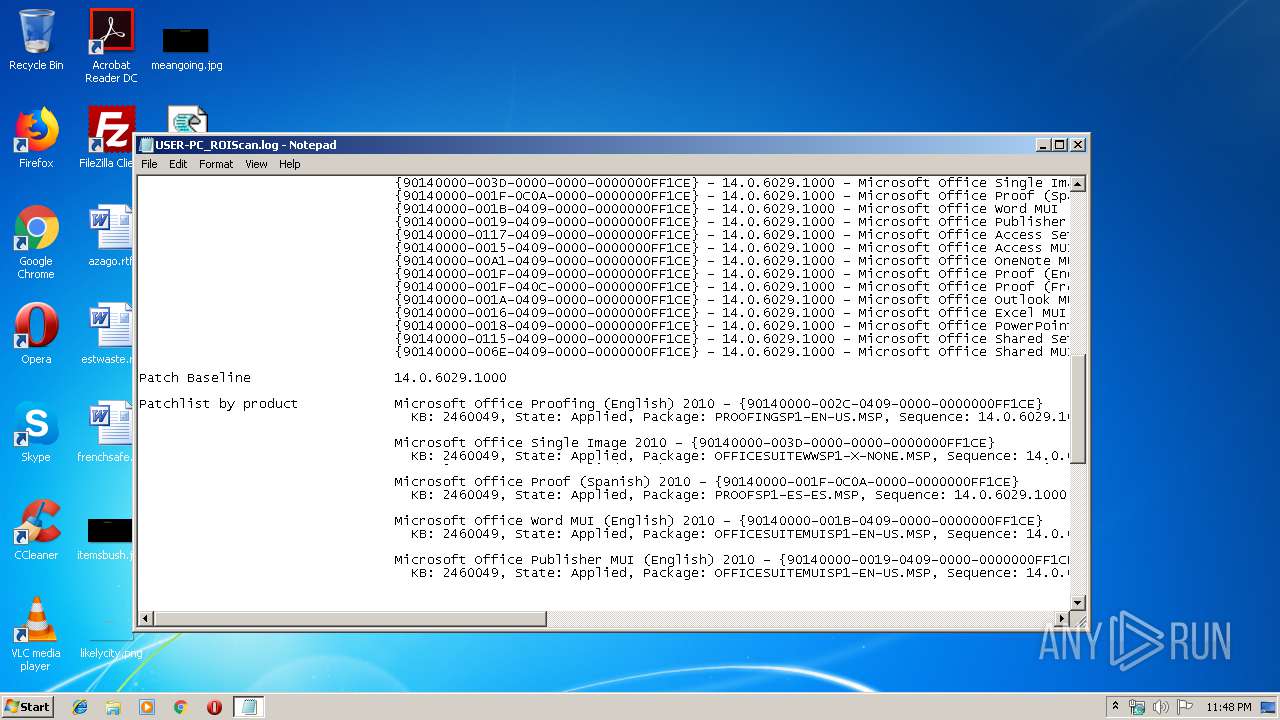
Task: Launch Acrobat Reader DC from desktop
Action: click(111, 45)
